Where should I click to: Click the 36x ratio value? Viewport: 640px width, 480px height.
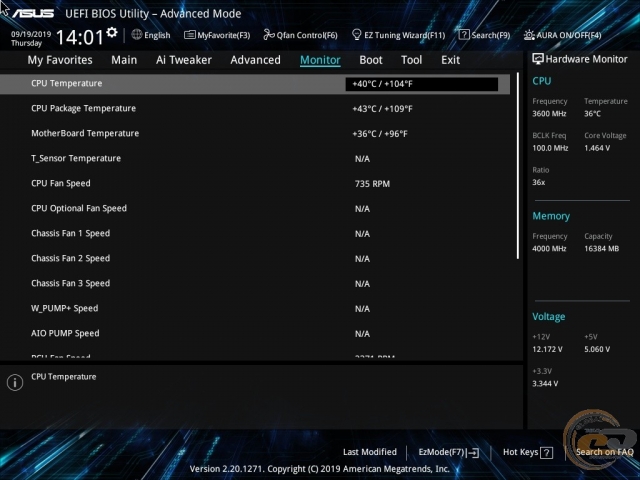(x=539, y=182)
